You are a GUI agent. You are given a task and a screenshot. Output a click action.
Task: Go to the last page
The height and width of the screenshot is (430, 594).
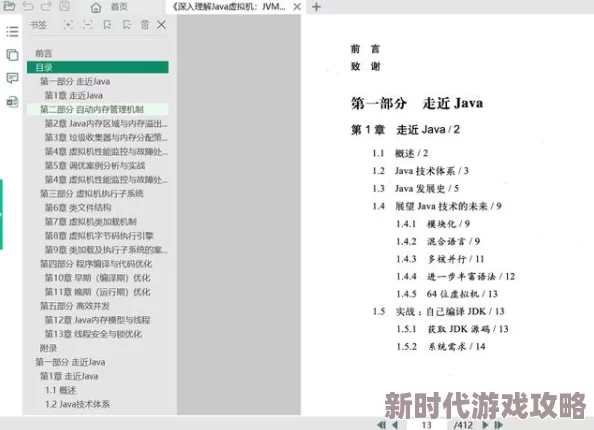[x=499, y=425]
